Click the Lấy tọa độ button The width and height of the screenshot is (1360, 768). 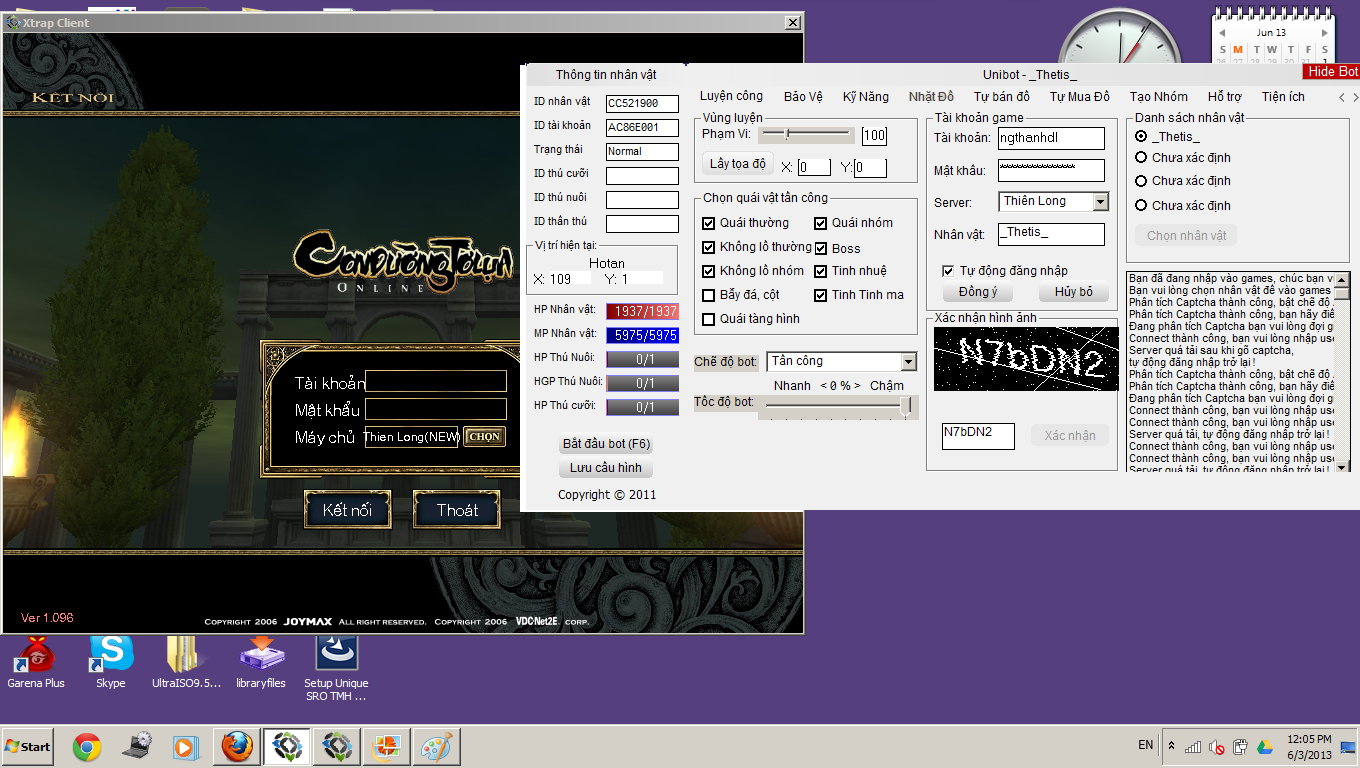click(738, 164)
